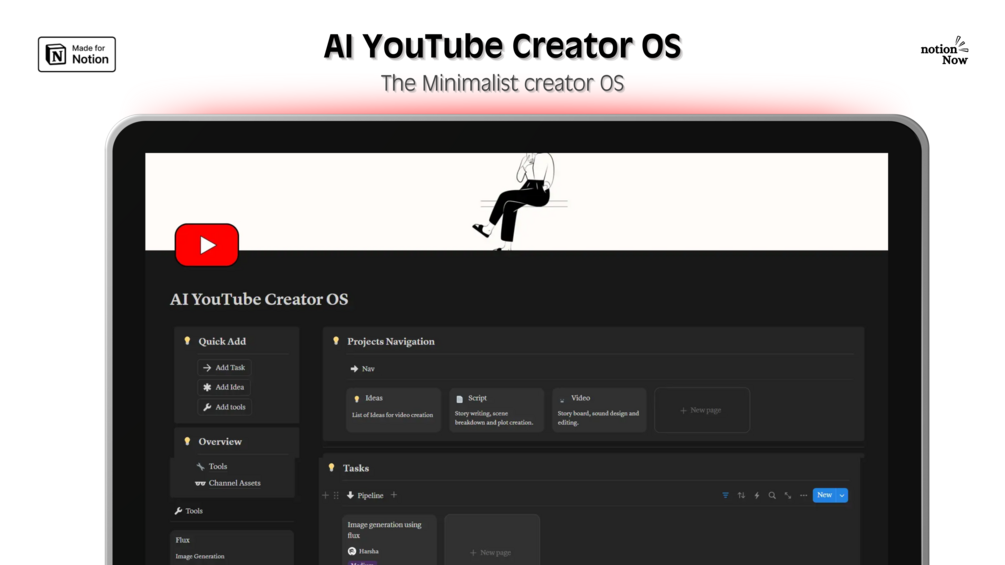
Task: Click the document icon on Script card
Action: click(x=460, y=398)
